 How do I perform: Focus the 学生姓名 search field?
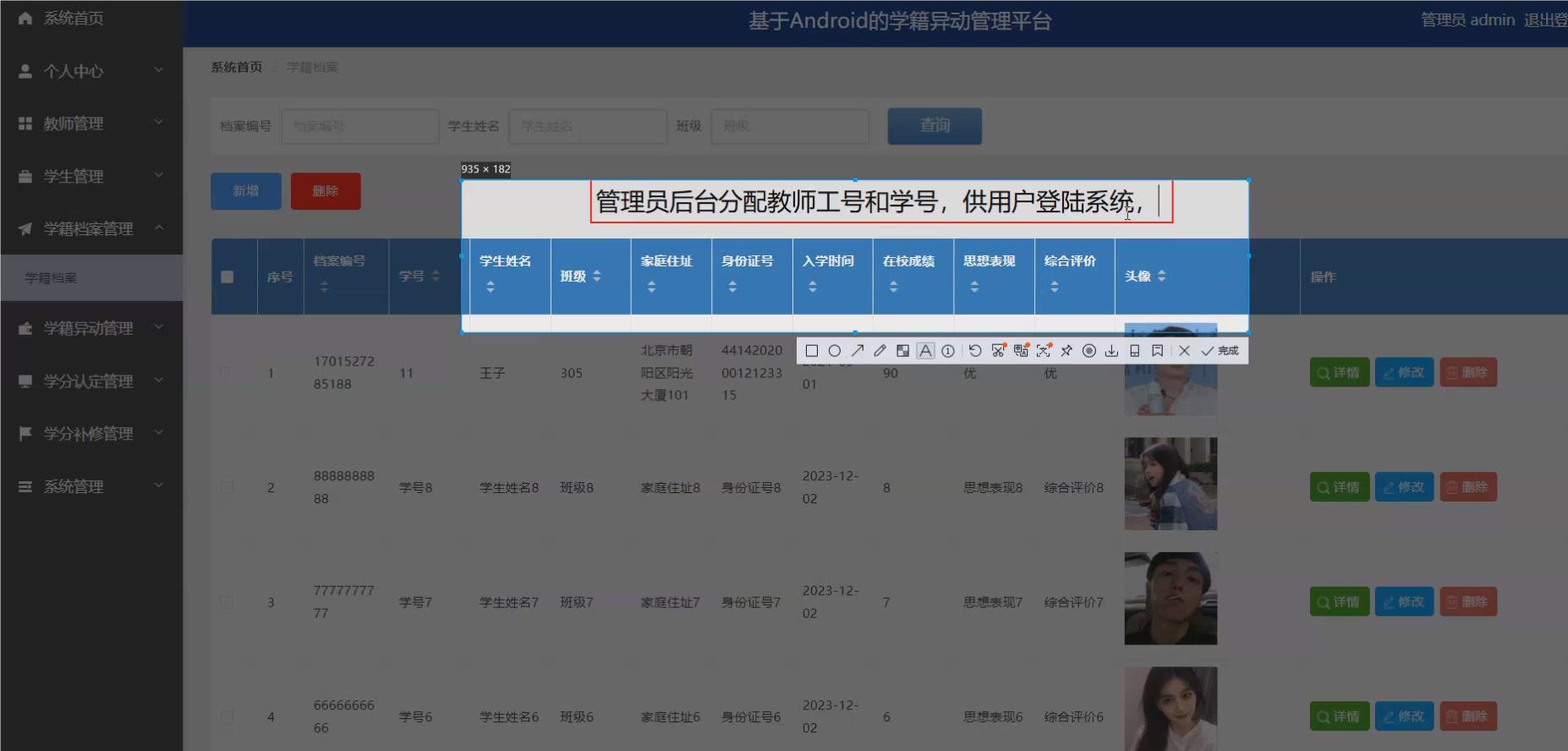[588, 126]
